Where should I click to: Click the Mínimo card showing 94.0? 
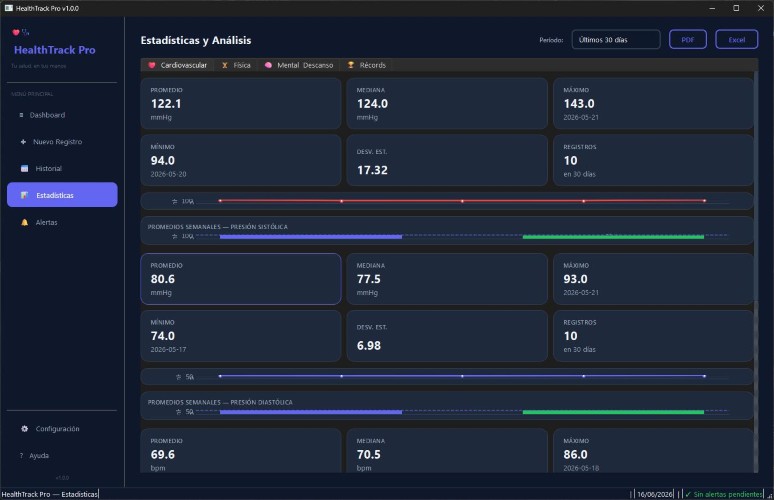coord(241,160)
